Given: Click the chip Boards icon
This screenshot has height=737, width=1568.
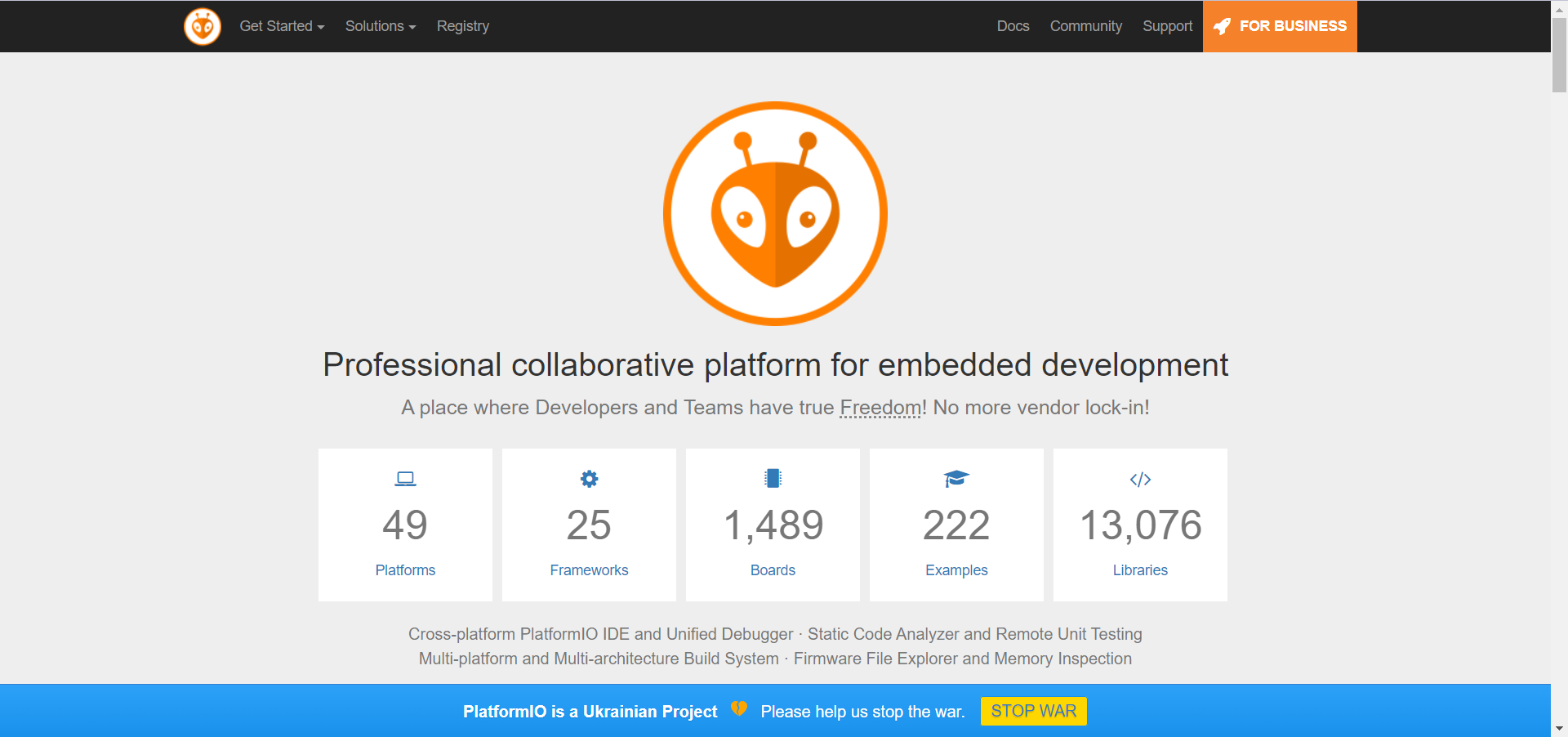Looking at the screenshot, I should 773,479.
